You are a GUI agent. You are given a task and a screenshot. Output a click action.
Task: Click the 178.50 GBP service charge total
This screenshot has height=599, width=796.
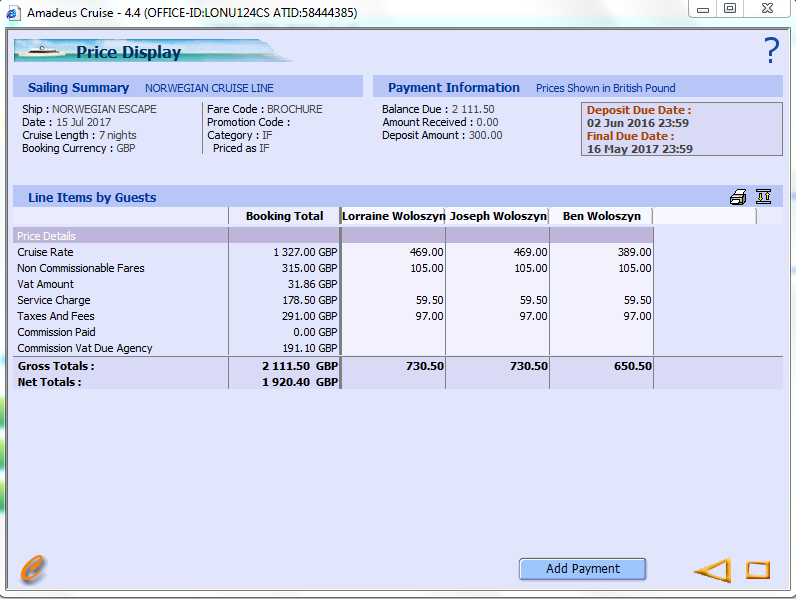coord(310,300)
